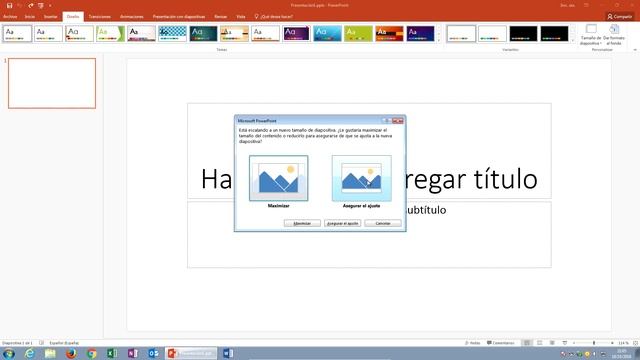
Task: Click the zoom slider handle
Action: coord(594,343)
